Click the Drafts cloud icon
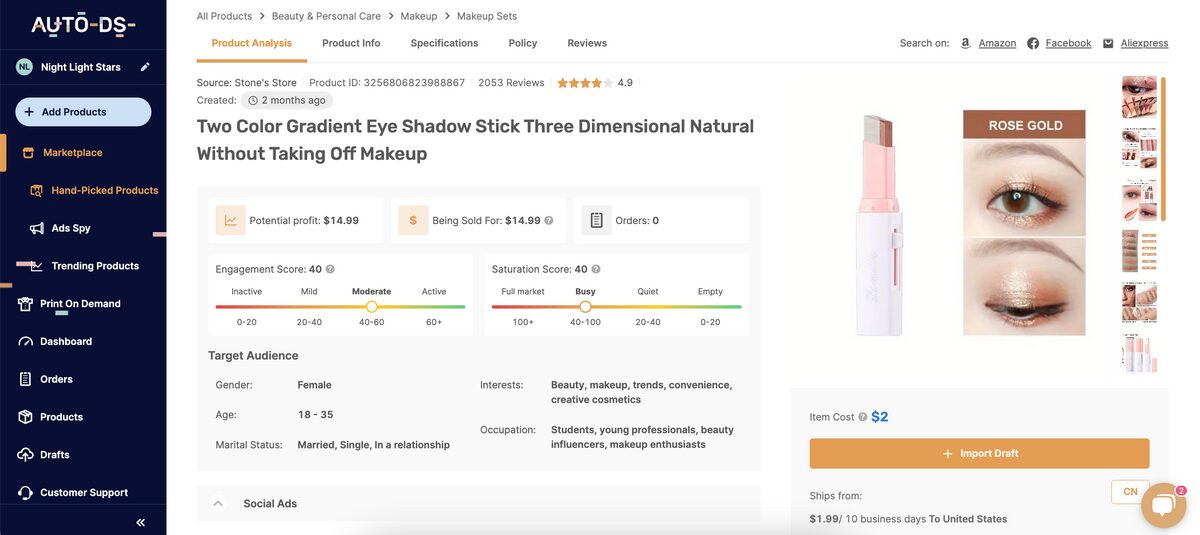 [25, 455]
